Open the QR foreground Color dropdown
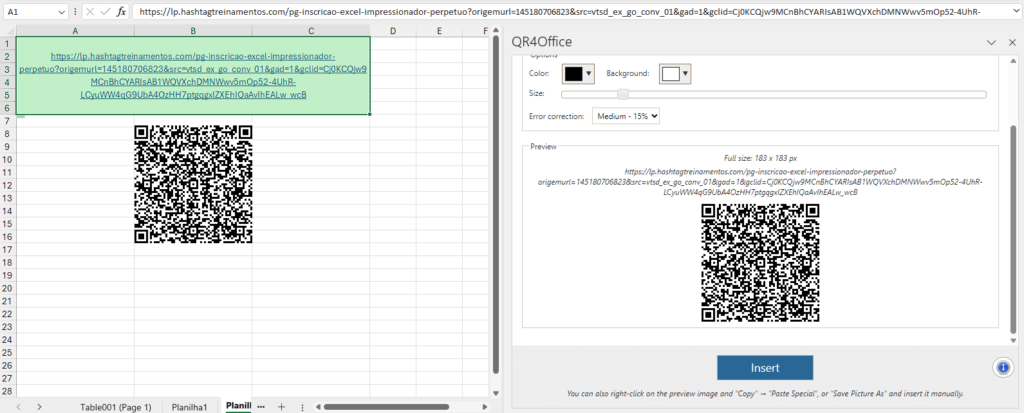This screenshot has width=1024, height=413. point(579,74)
